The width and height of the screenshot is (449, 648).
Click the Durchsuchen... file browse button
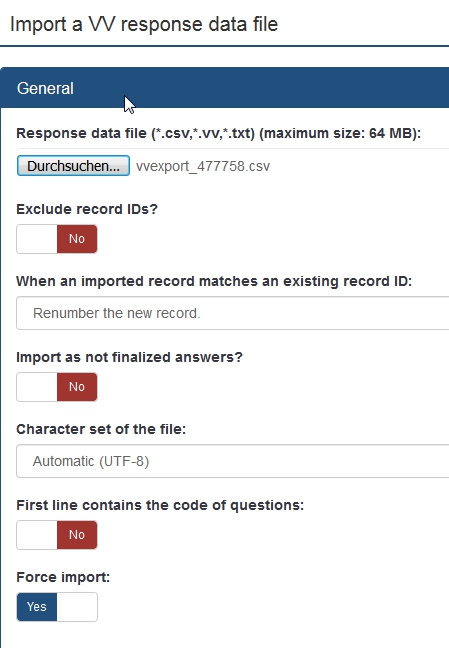[x=73, y=166]
